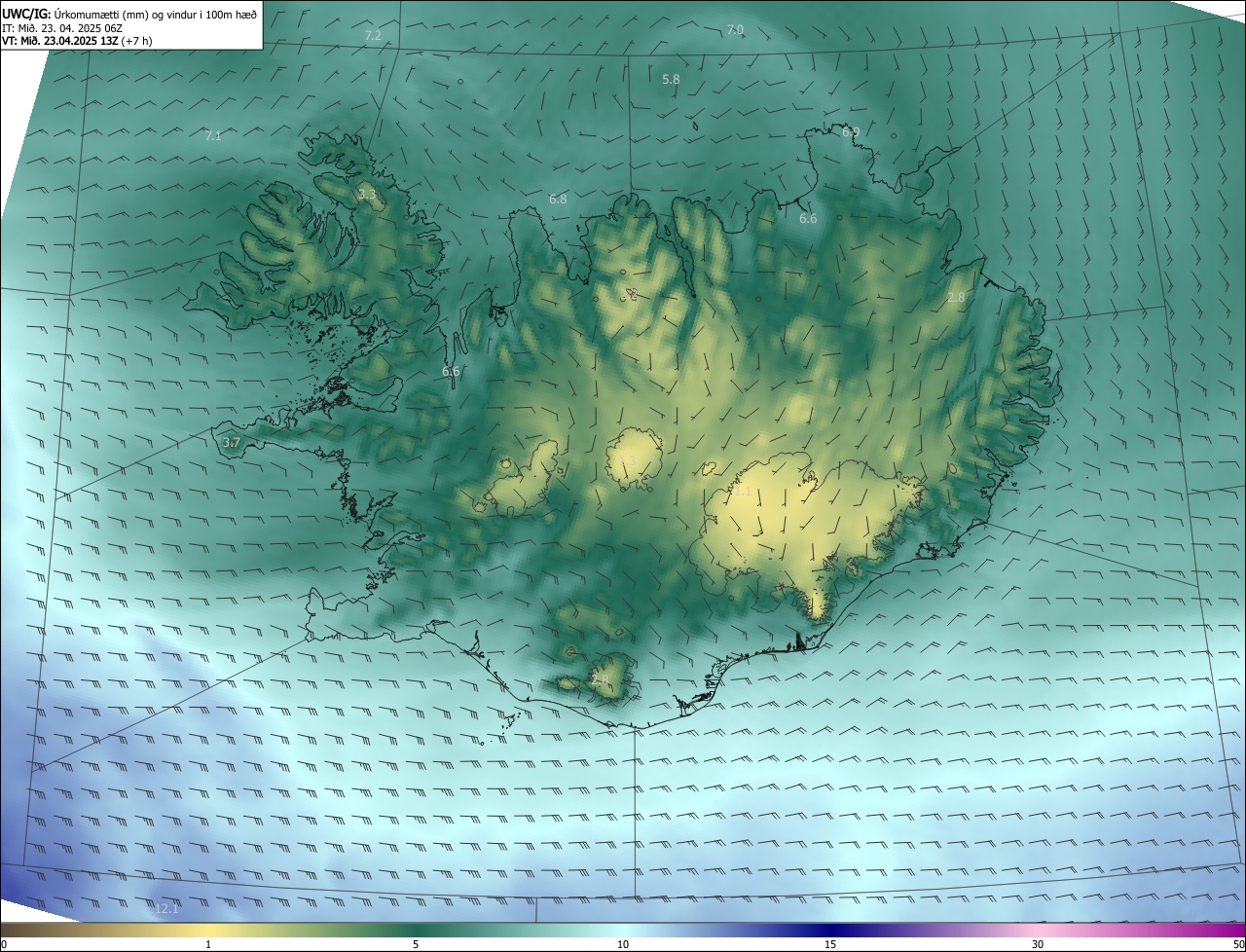Image resolution: width=1246 pixels, height=952 pixels.
Task: Click the 0 tick on the color scale
Action: click(x=4, y=944)
